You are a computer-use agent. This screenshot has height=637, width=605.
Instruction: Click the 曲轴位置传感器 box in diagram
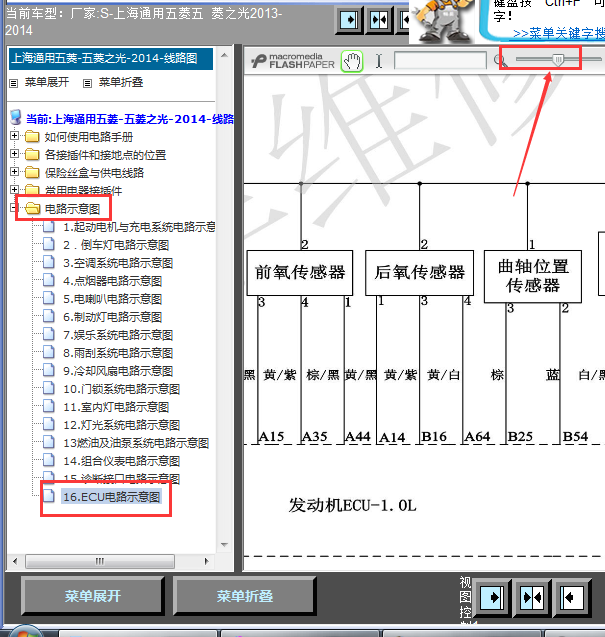tap(533, 276)
